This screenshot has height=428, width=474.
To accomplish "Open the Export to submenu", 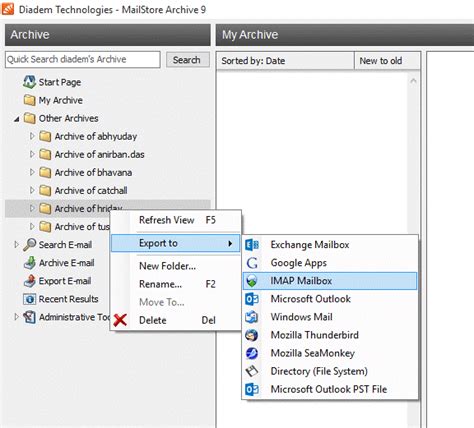I will click(175, 243).
